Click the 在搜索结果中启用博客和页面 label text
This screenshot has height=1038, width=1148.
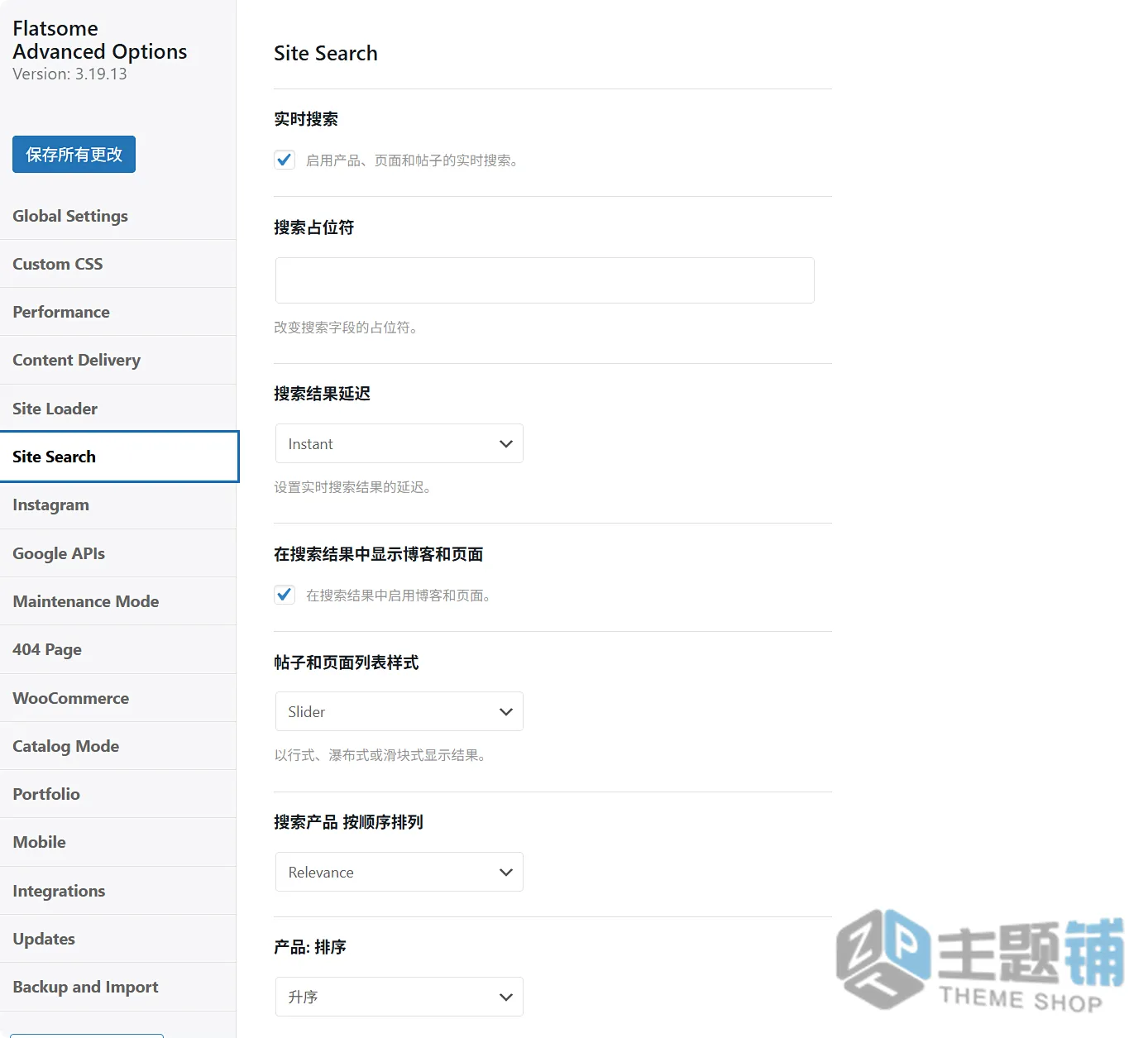coord(401,596)
